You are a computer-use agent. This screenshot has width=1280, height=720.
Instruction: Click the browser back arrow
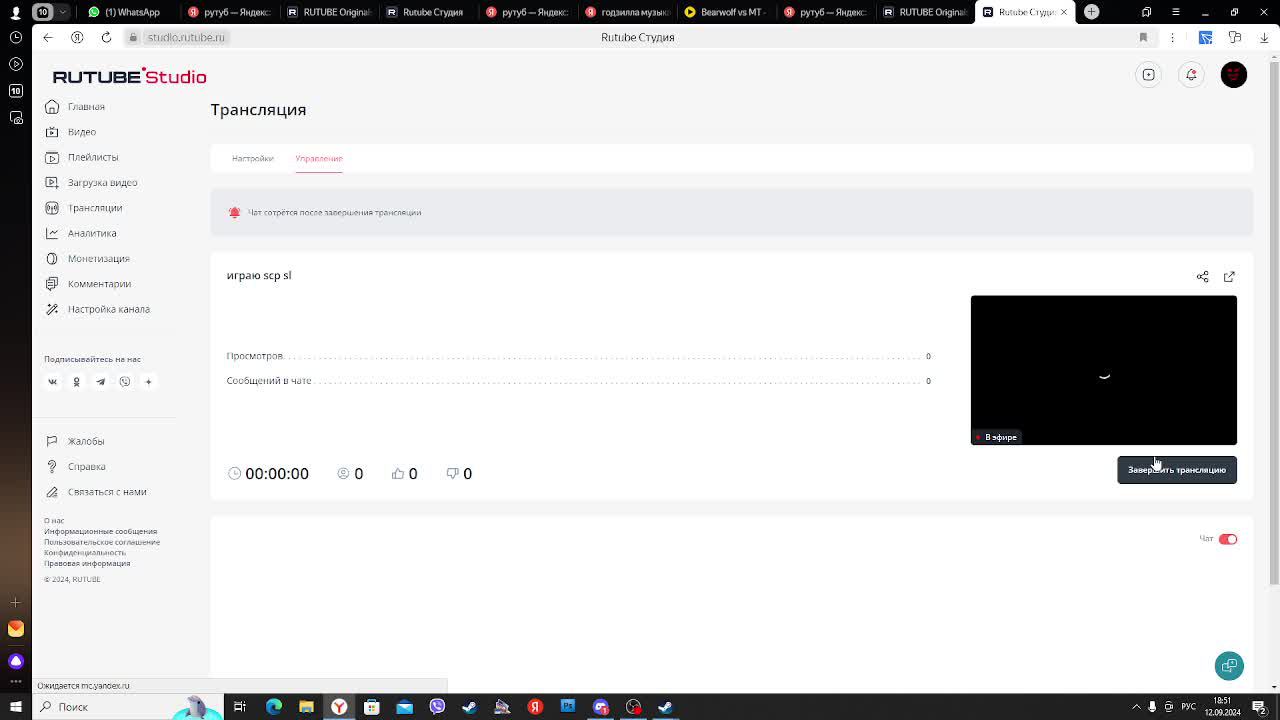[x=48, y=37]
